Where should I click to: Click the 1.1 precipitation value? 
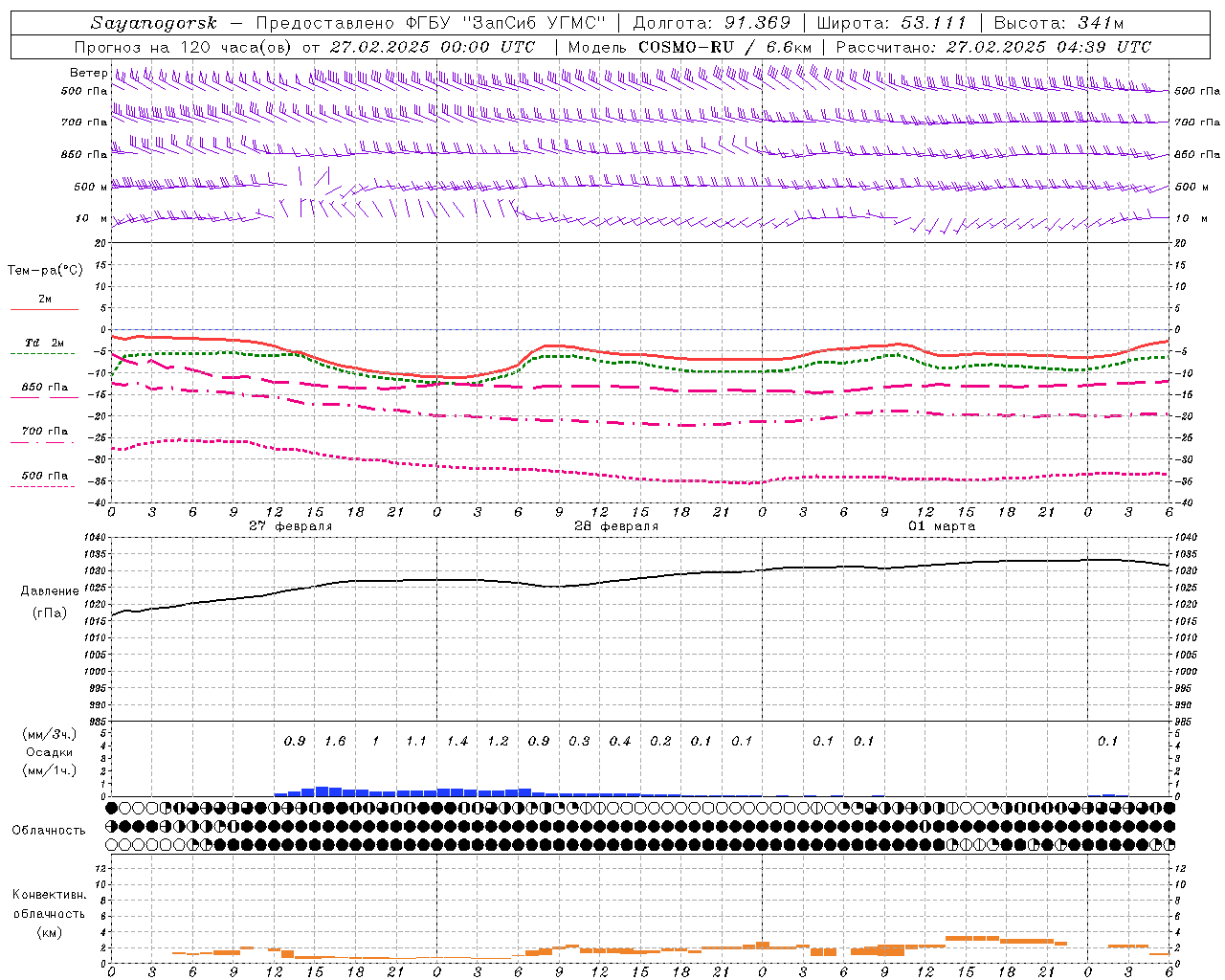coord(416,741)
